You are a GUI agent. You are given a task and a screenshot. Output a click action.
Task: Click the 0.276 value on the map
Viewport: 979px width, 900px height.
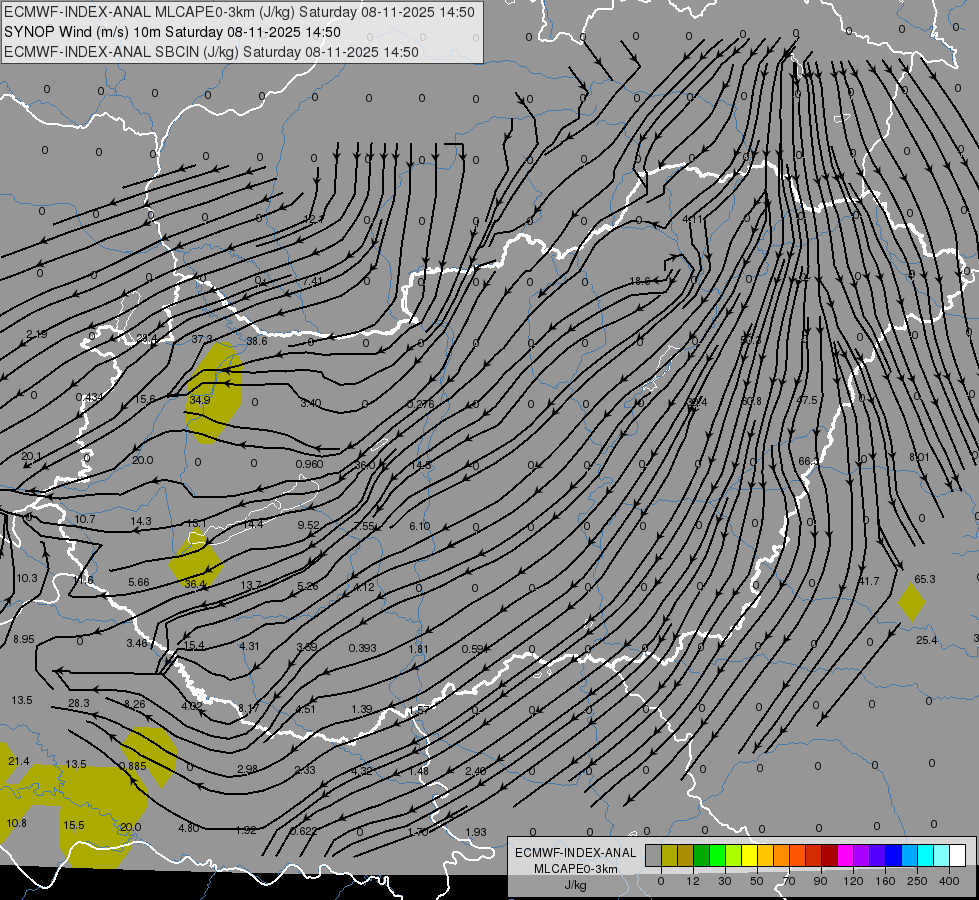coord(421,404)
